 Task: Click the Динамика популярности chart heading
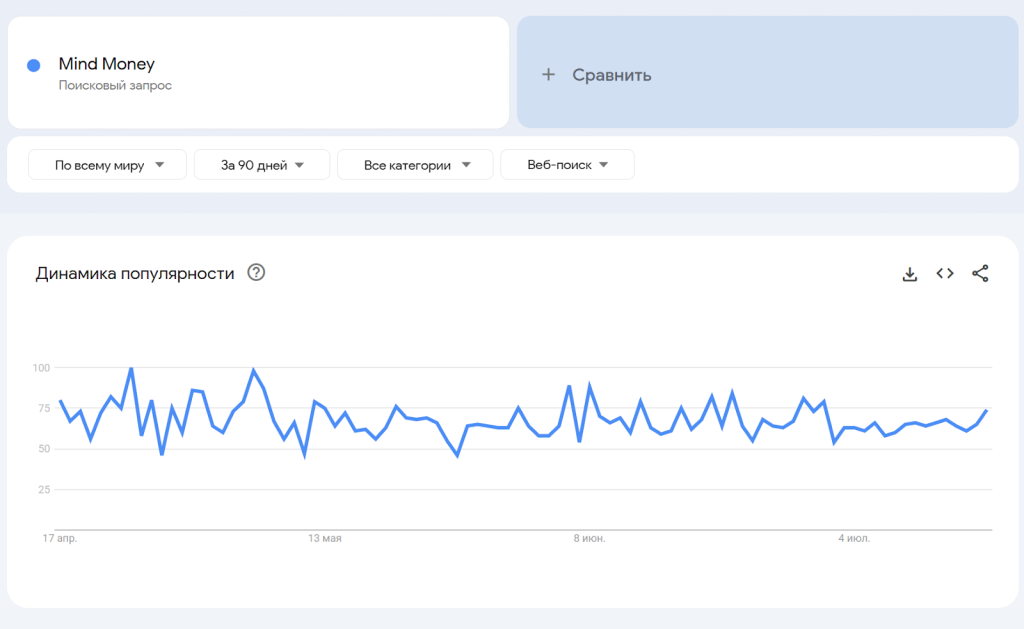135,273
